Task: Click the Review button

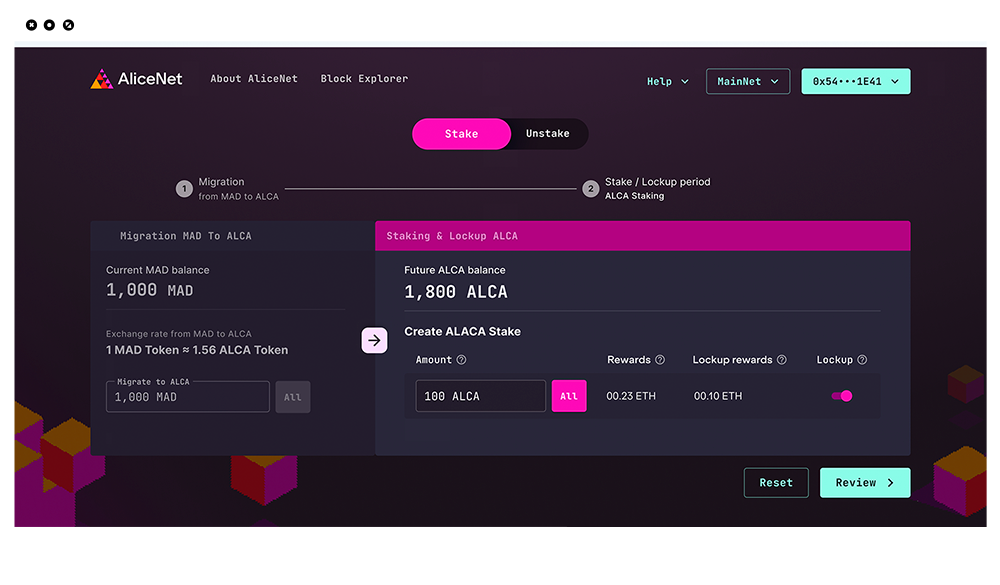Action: [864, 483]
